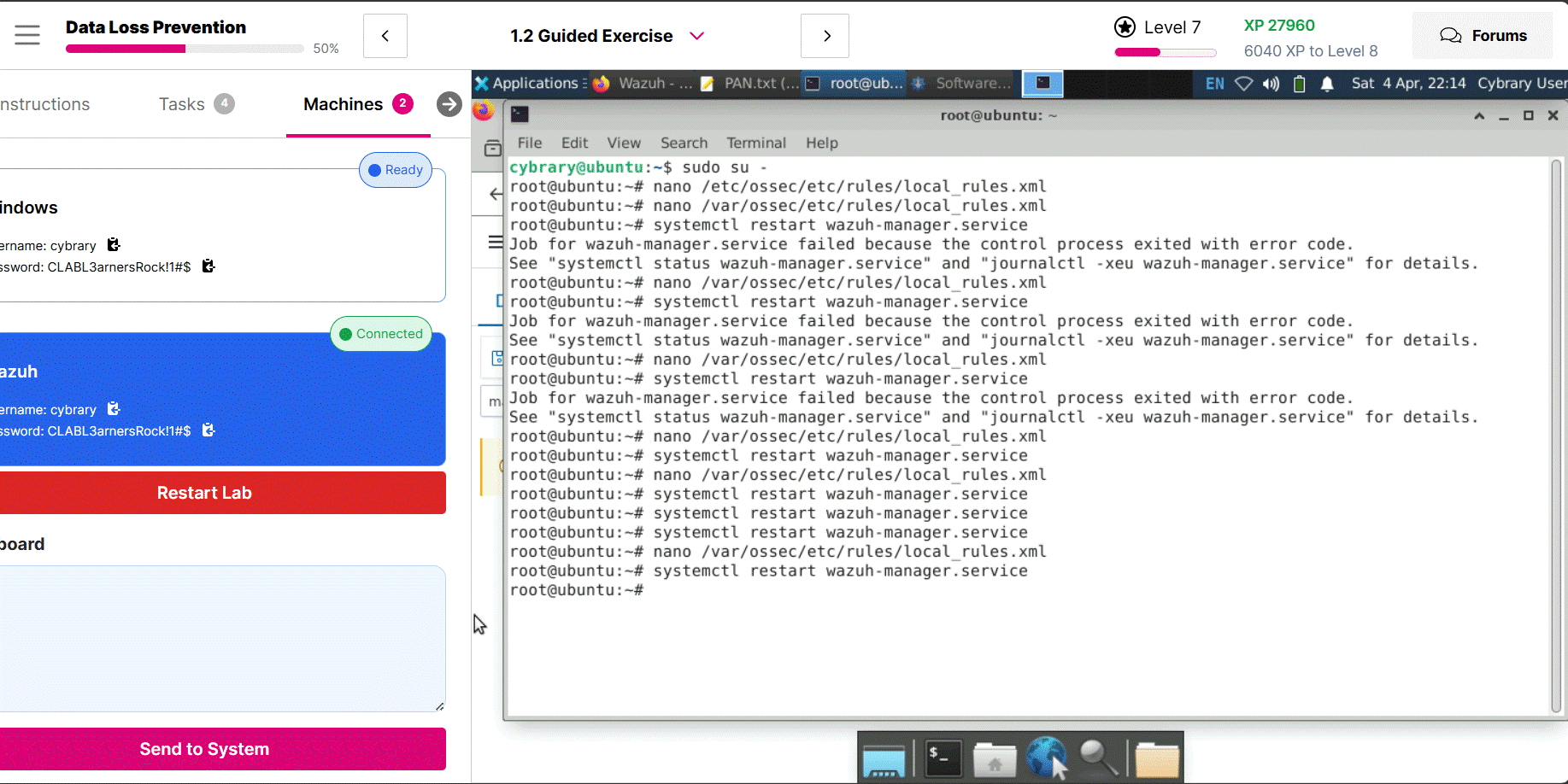Open the Terminal menu in menu bar

tap(755, 143)
